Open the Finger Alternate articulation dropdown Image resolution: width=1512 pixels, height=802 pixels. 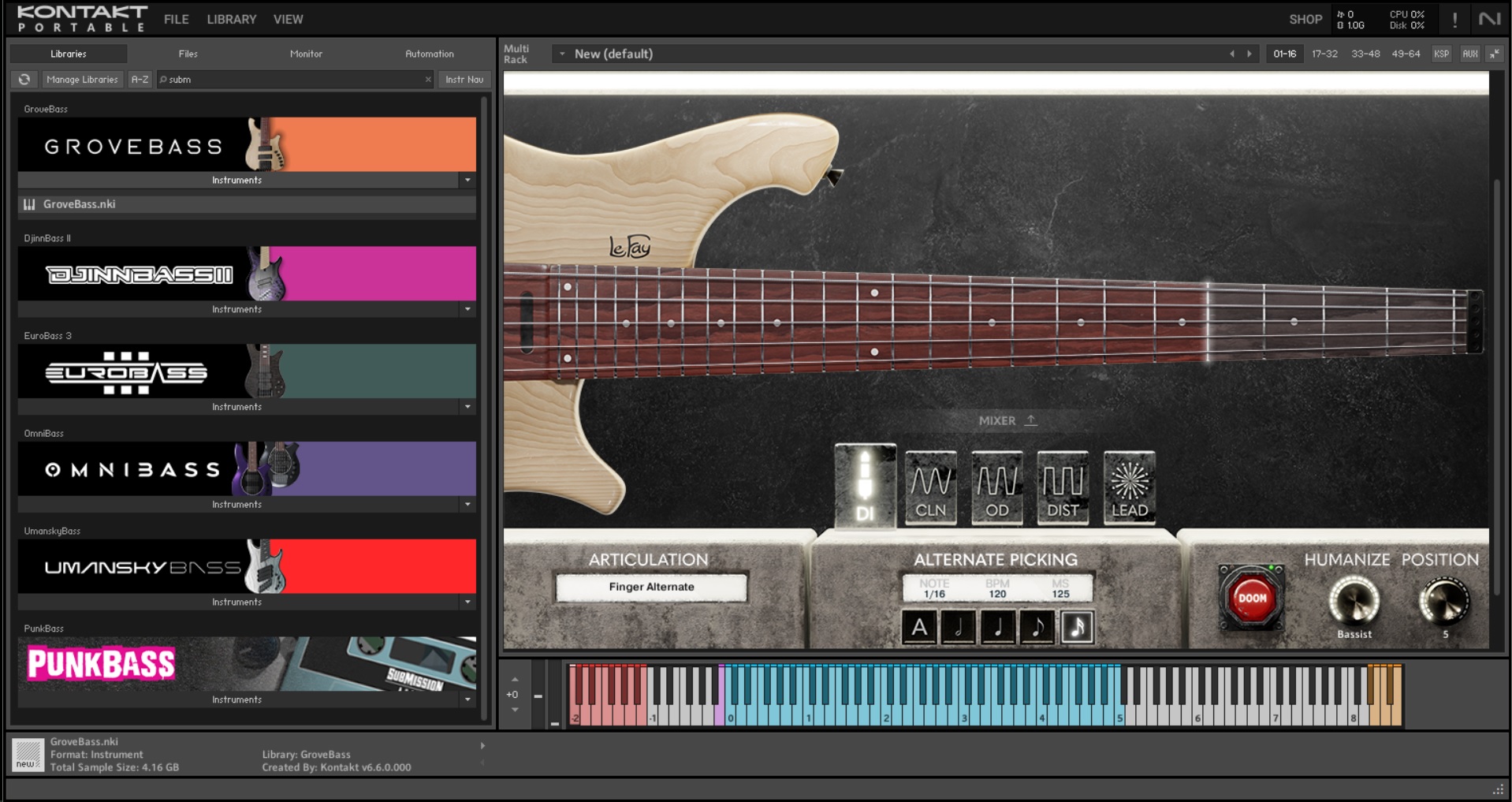(651, 587)
